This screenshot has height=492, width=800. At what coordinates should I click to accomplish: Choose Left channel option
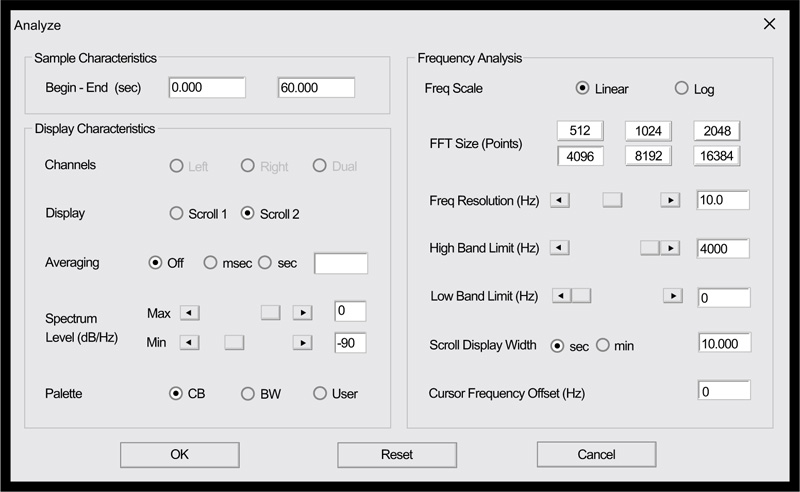click(x=177, y=166)
